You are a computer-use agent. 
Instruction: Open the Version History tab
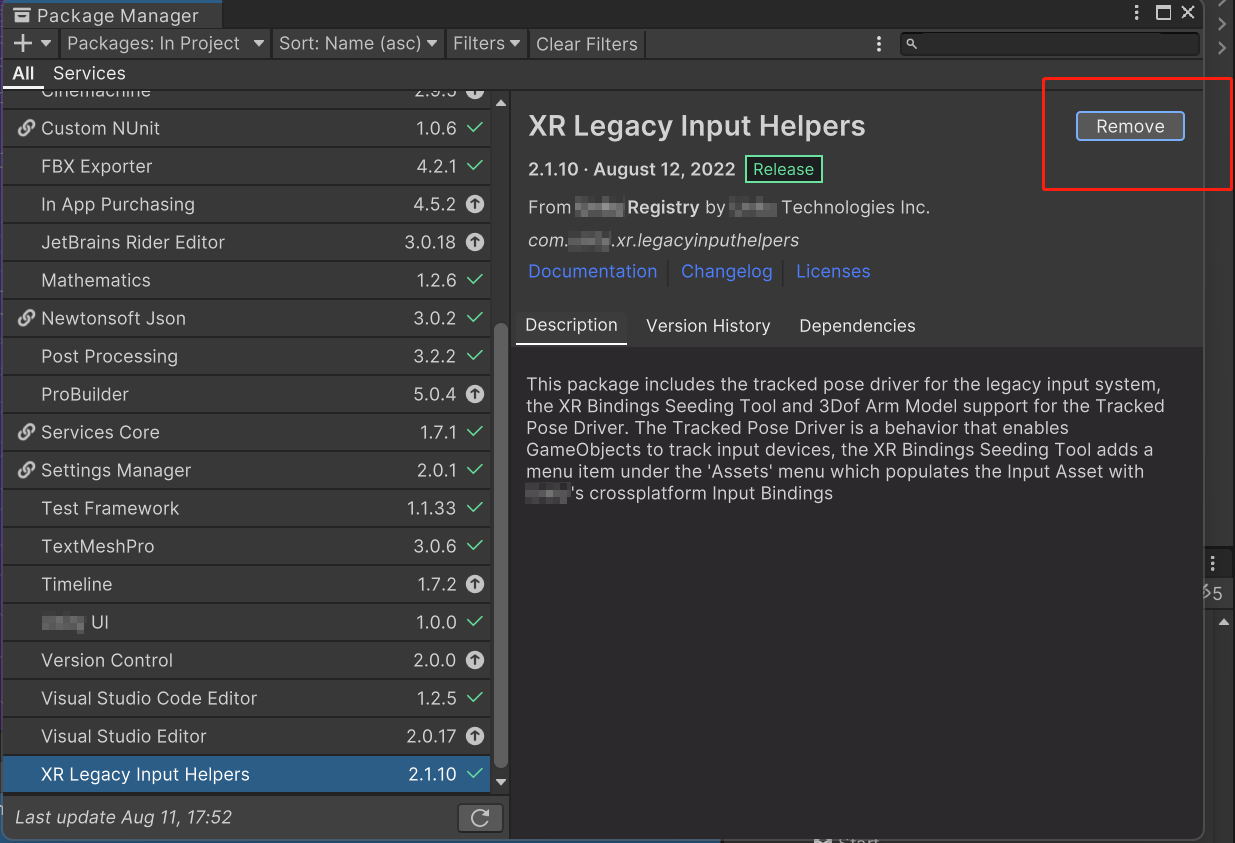tap(708, 326)
